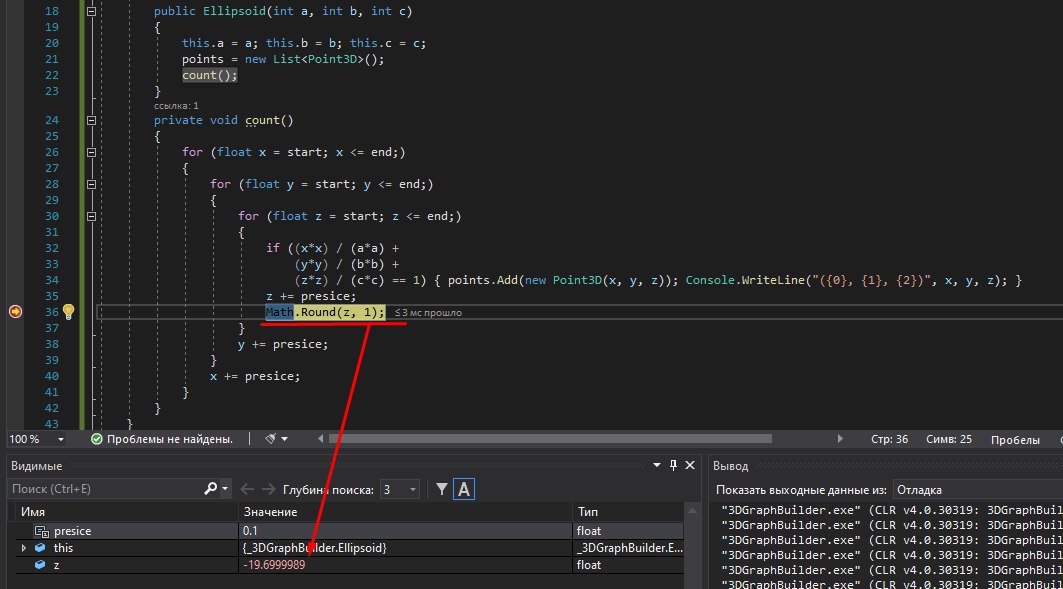
Task: Click the right arrow of the horizontal scrollbar
Action: (x=840, y=439)
